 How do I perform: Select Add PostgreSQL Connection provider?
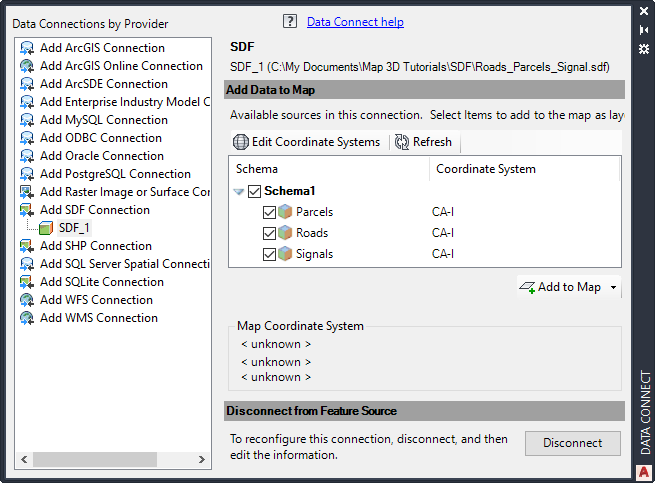[115, 174]
